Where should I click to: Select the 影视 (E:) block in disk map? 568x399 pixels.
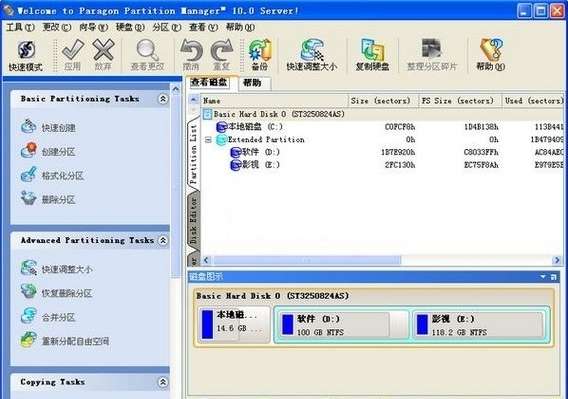[480, 325]
